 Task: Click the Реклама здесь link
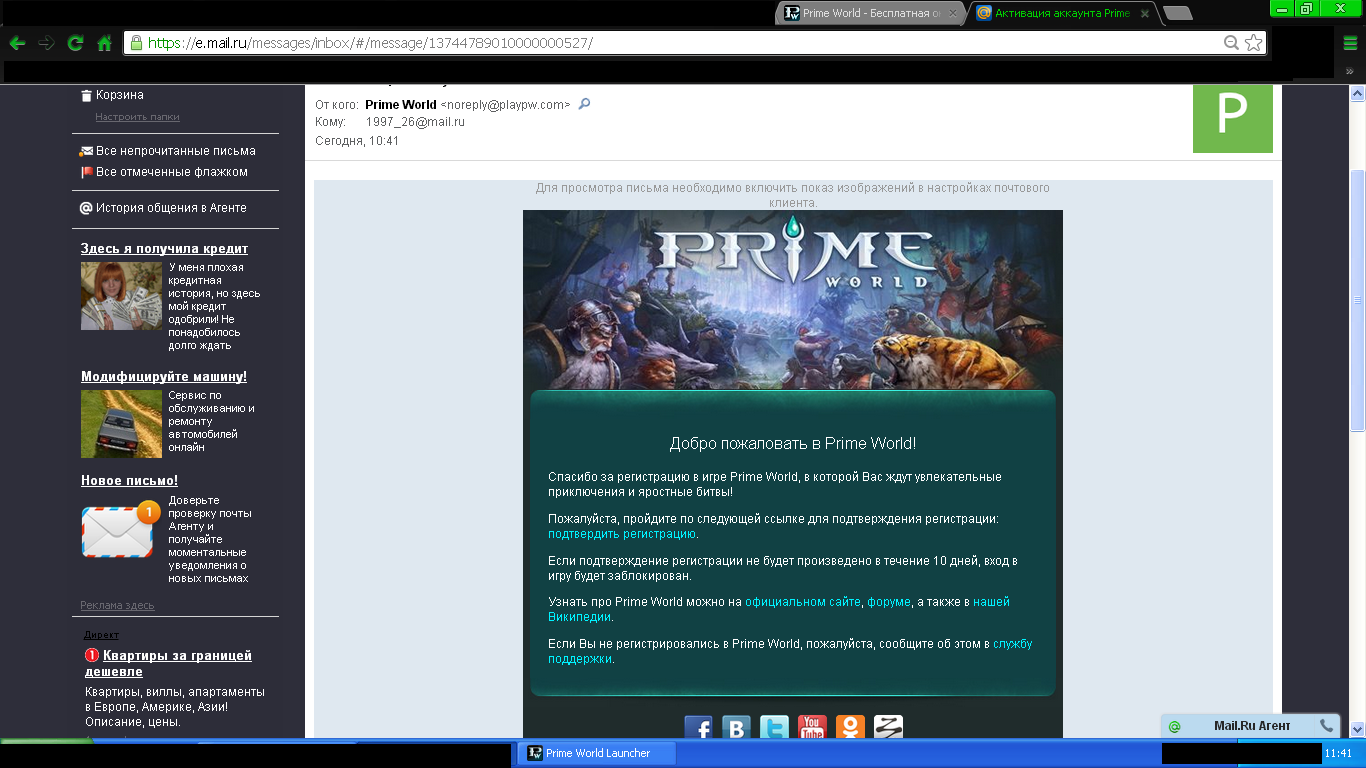click(117, 605)
